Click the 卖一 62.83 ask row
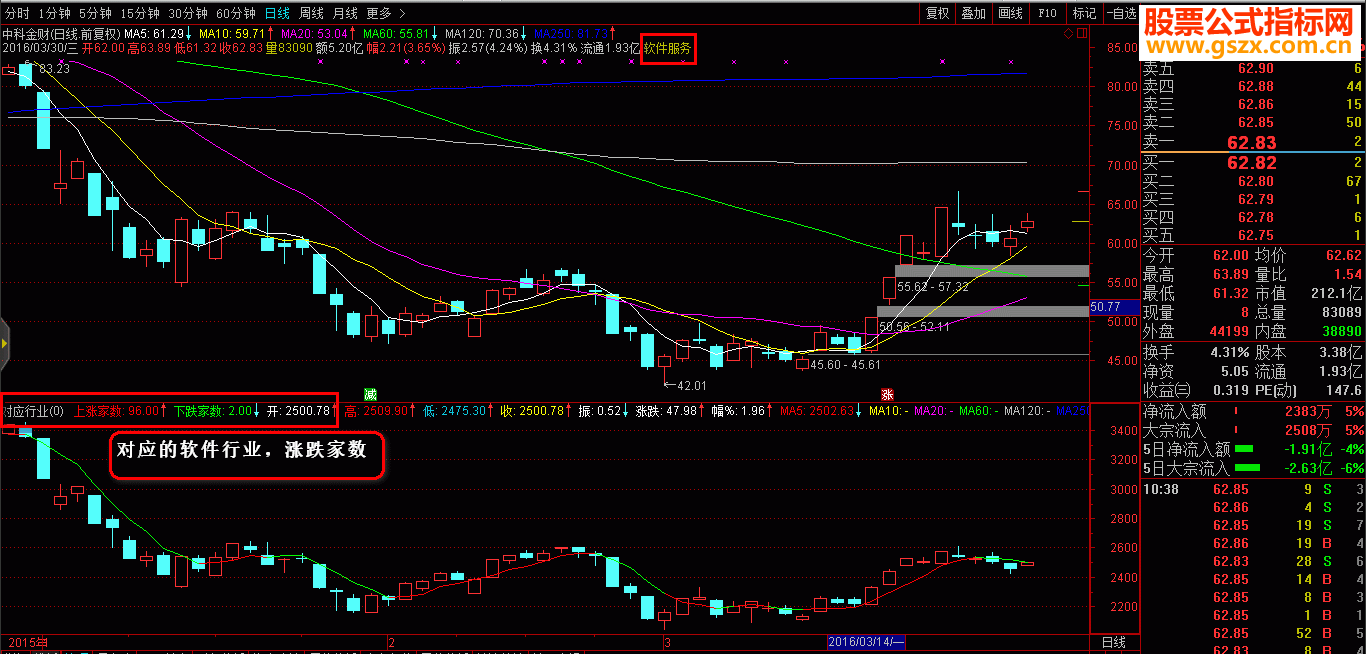 1253,142
